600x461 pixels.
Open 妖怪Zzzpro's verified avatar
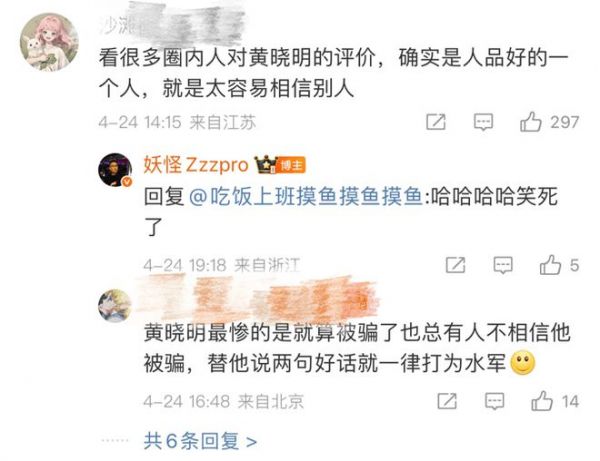pos(115,170)
